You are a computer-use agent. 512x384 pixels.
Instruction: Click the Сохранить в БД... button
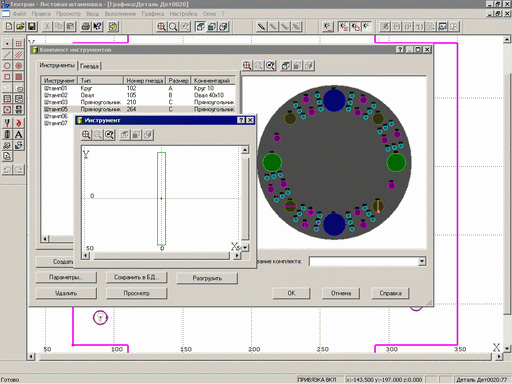(x=136, y=277)
